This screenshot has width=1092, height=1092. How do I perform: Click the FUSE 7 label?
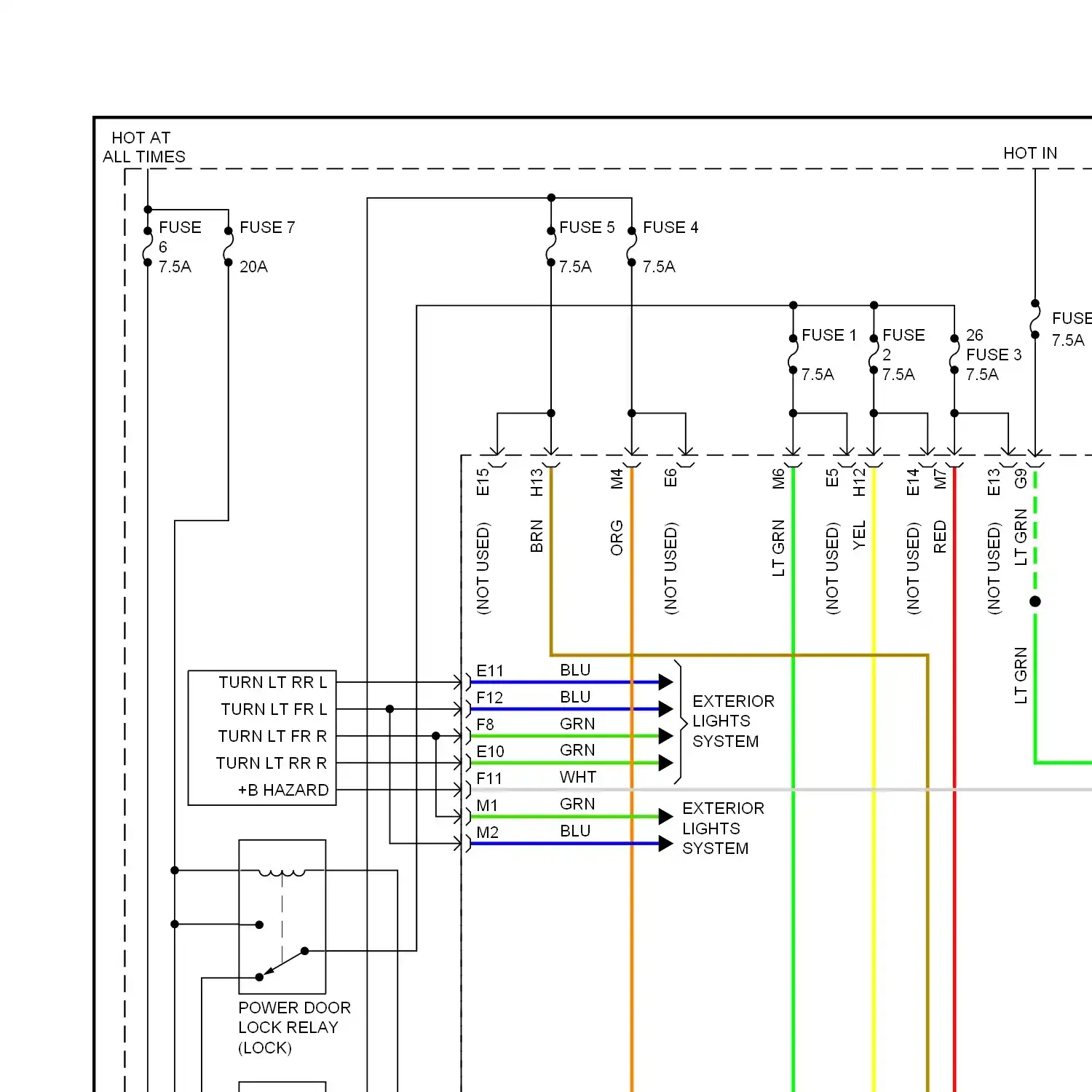coord(267,227)
